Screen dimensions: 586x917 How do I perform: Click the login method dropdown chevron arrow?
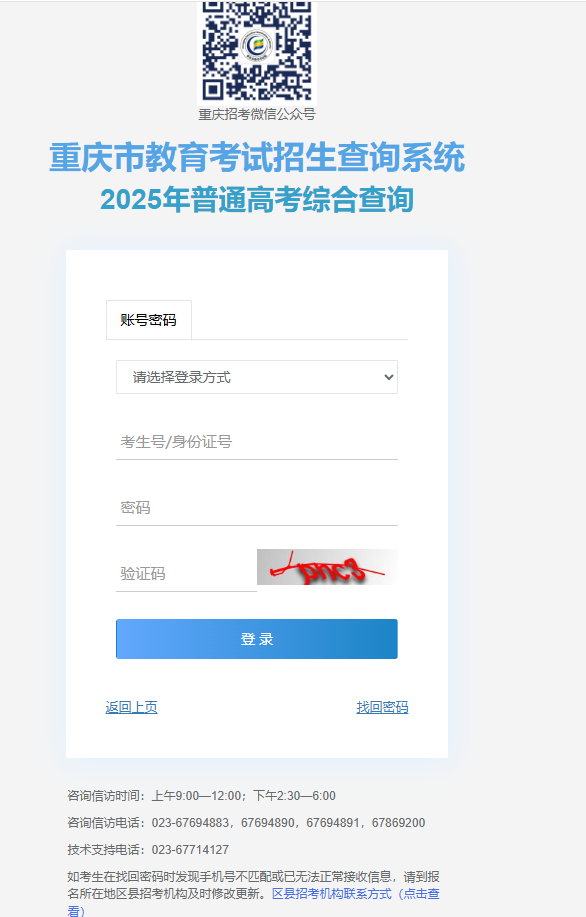pyautogui.click(x=389, y=377)
